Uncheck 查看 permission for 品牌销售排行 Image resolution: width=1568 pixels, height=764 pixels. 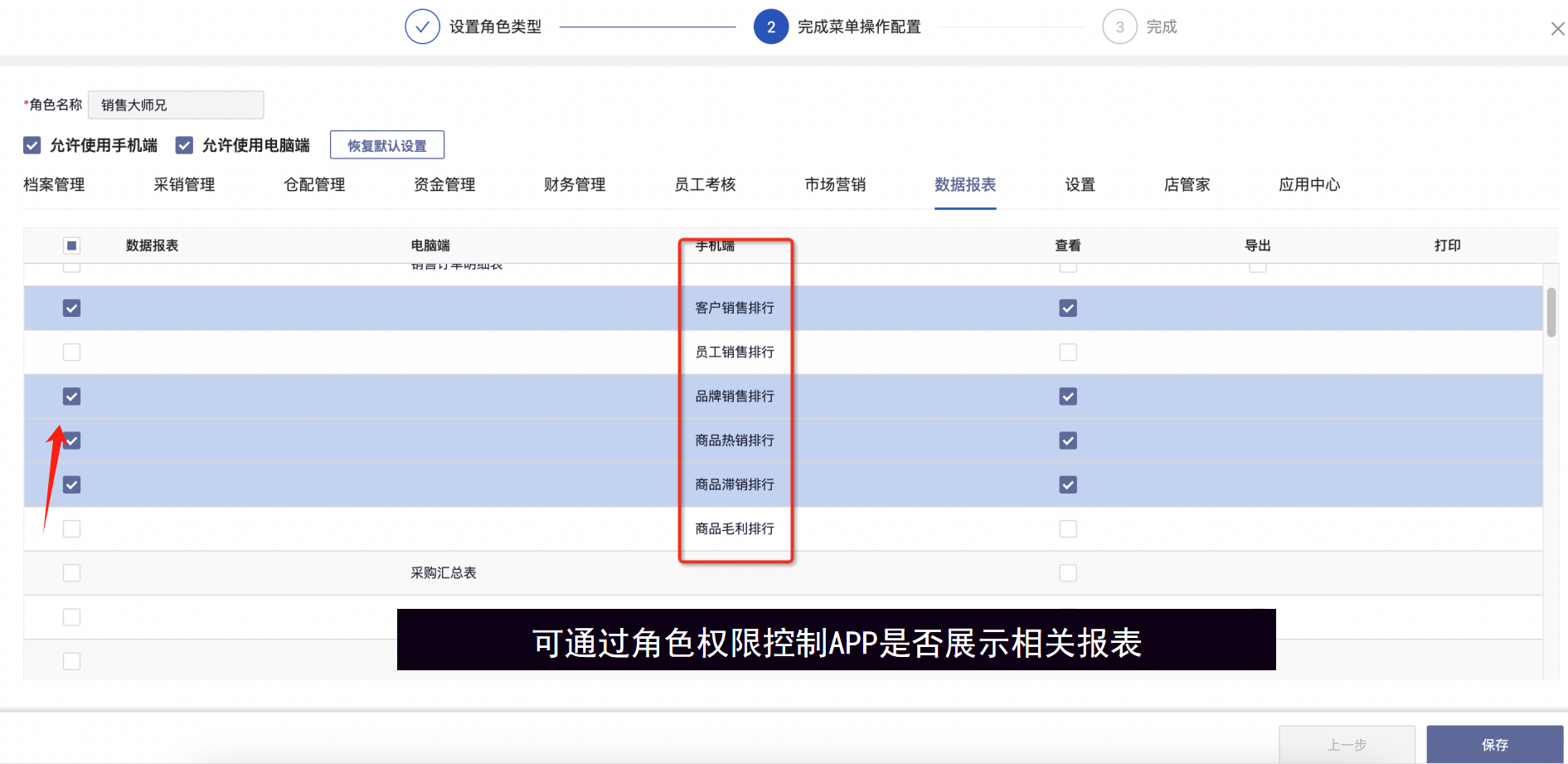pos(1068,397)
